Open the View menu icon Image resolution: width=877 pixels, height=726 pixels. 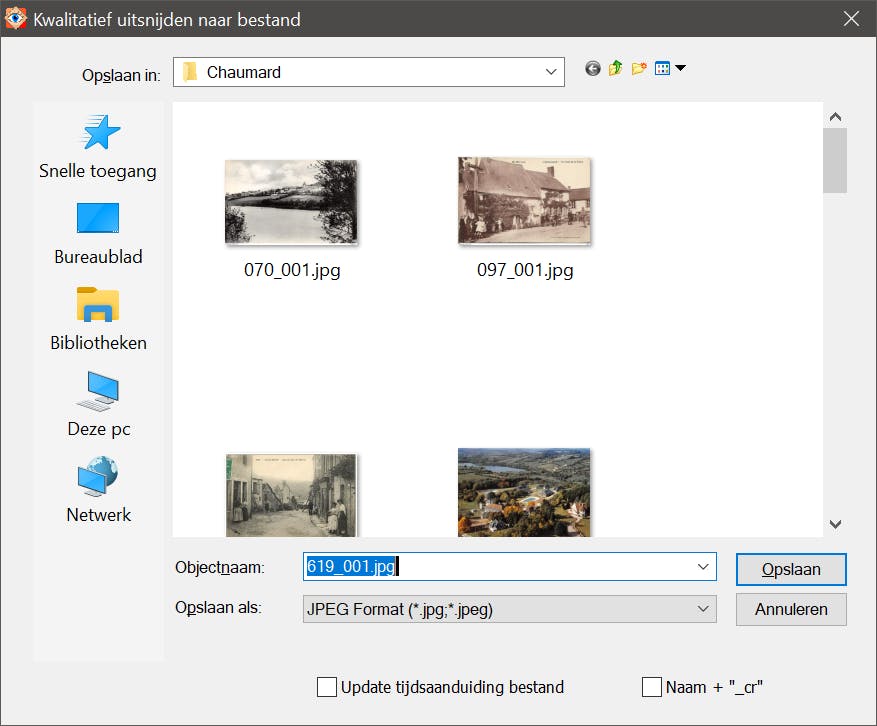(x=662, y=69)
